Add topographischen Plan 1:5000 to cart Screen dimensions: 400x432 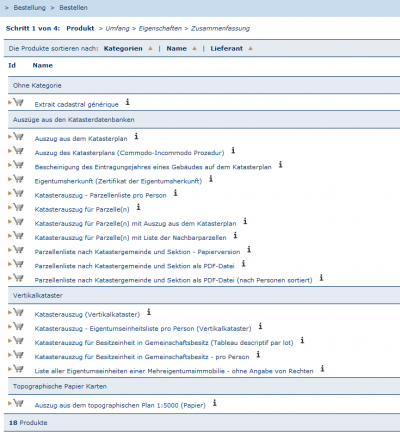coord(18,403)
